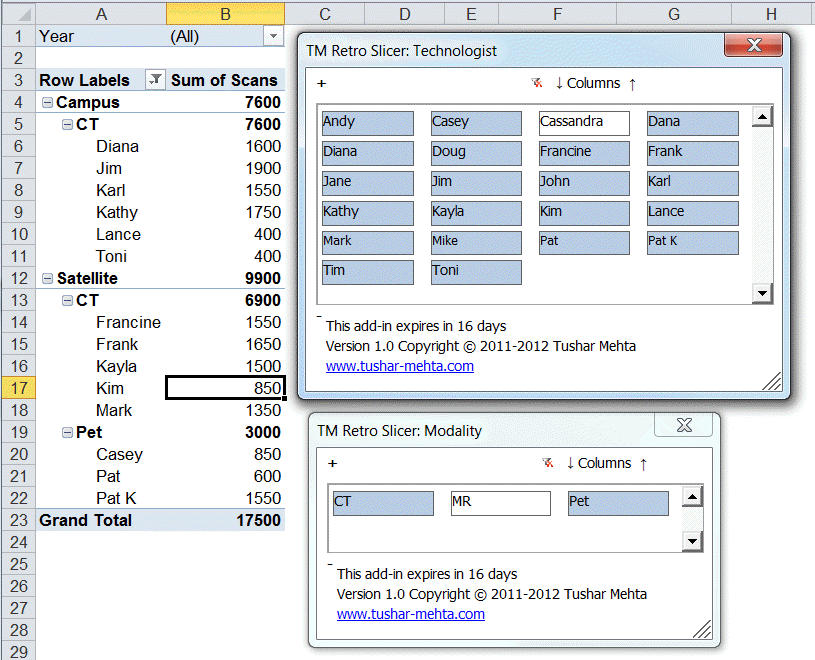This screenshot has width=815, height=660.
Task: Close the Technologist slicer window
Action: coord(755,45)
